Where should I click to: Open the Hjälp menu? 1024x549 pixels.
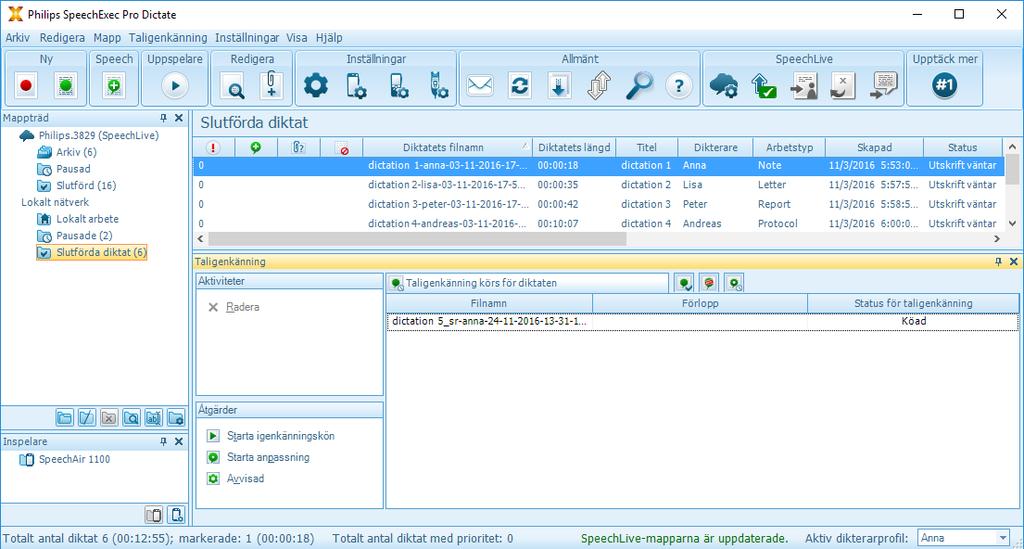(x=329, y=38)
